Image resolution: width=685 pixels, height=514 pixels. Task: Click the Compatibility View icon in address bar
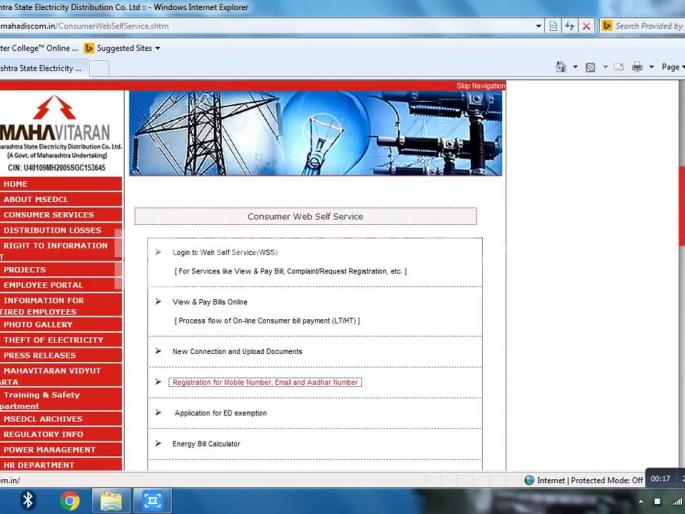(x=555, y=26)
